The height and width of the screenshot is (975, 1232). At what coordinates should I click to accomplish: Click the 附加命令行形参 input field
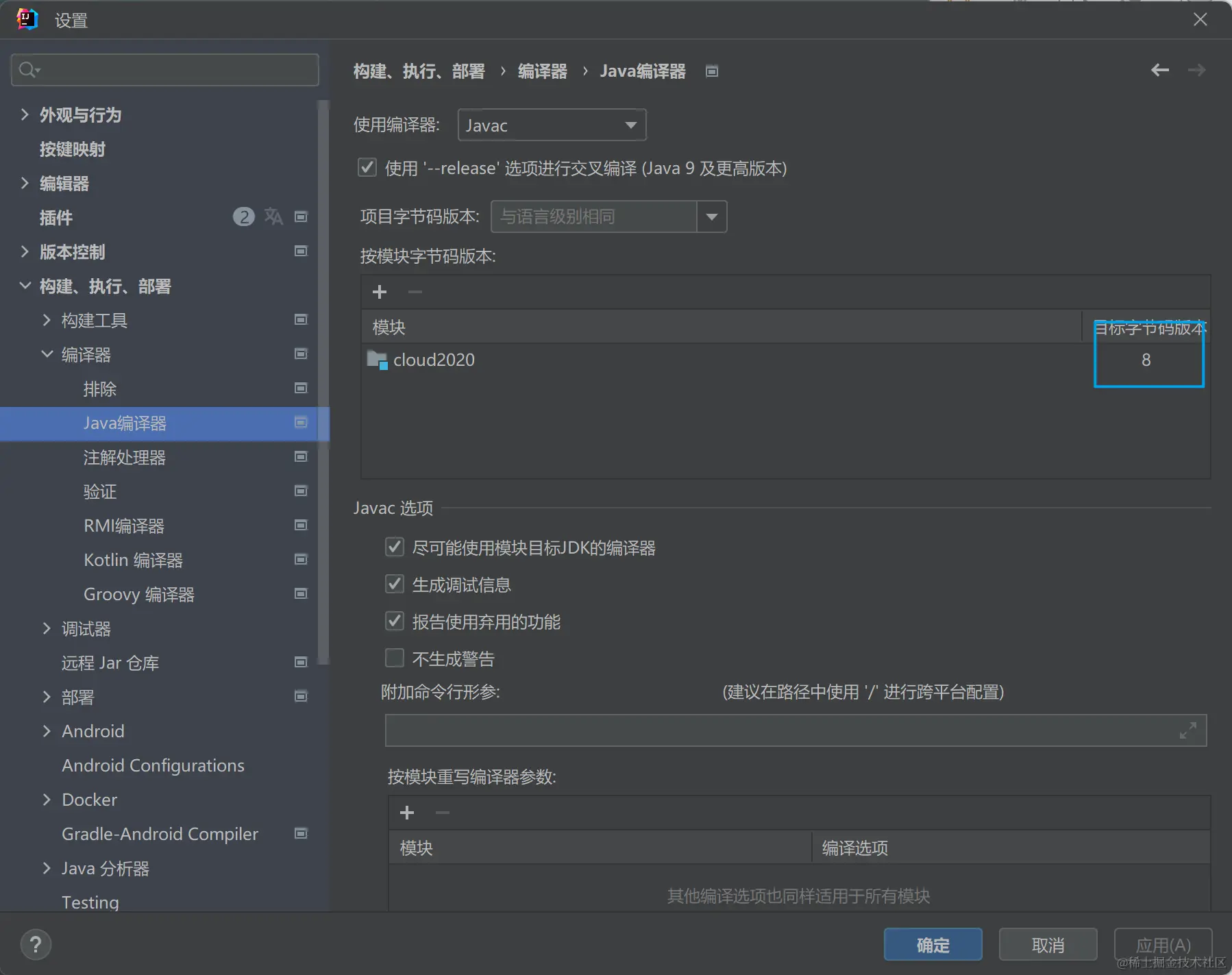[x=796, y=730]
